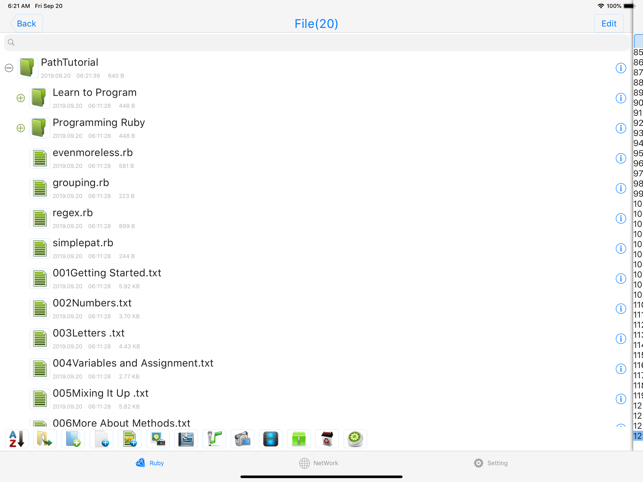Switch to the NetWork tab

pyautogui.click(x=318, y=463)
